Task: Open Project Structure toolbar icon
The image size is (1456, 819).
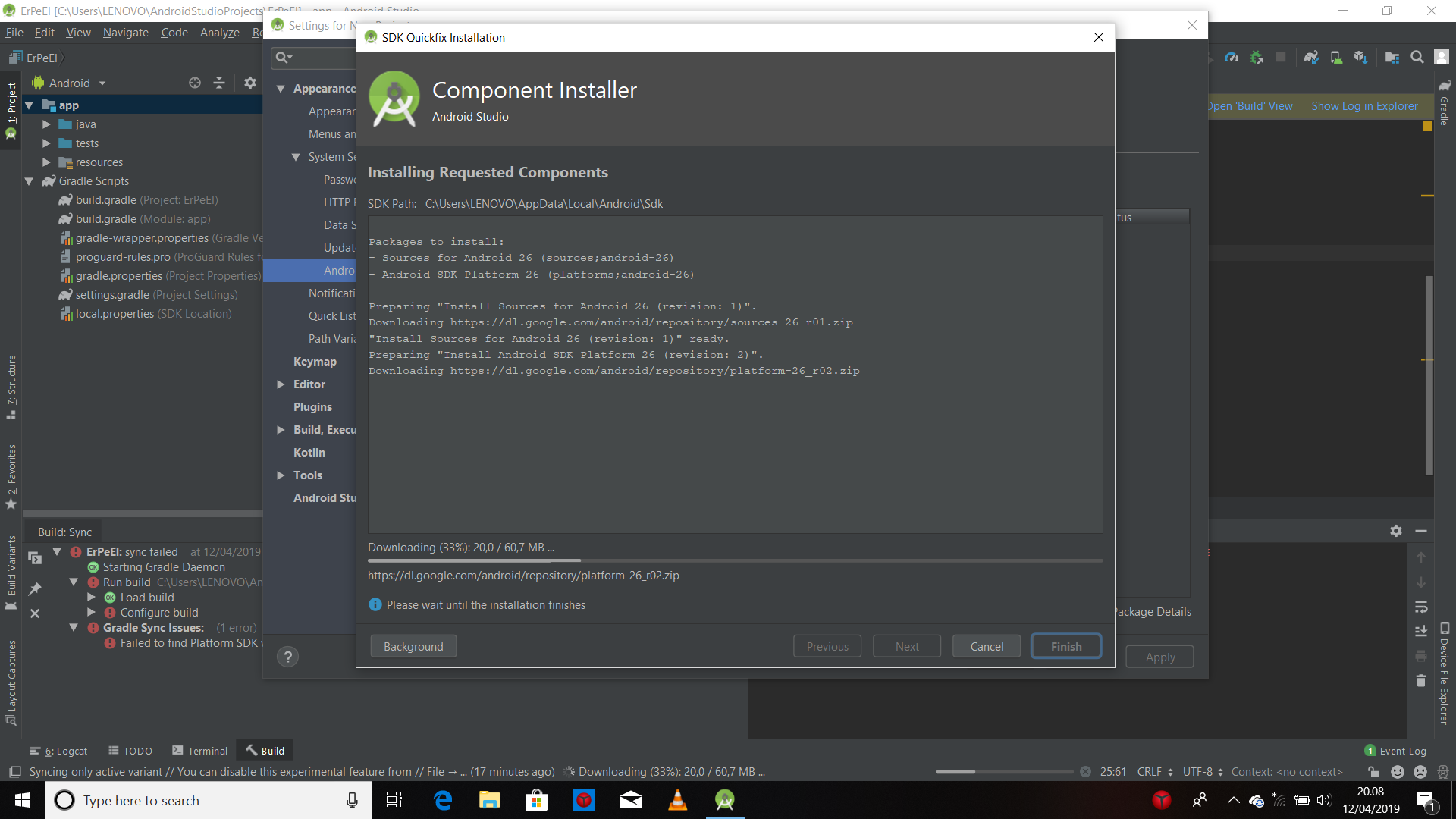Action: point(1392,58)
